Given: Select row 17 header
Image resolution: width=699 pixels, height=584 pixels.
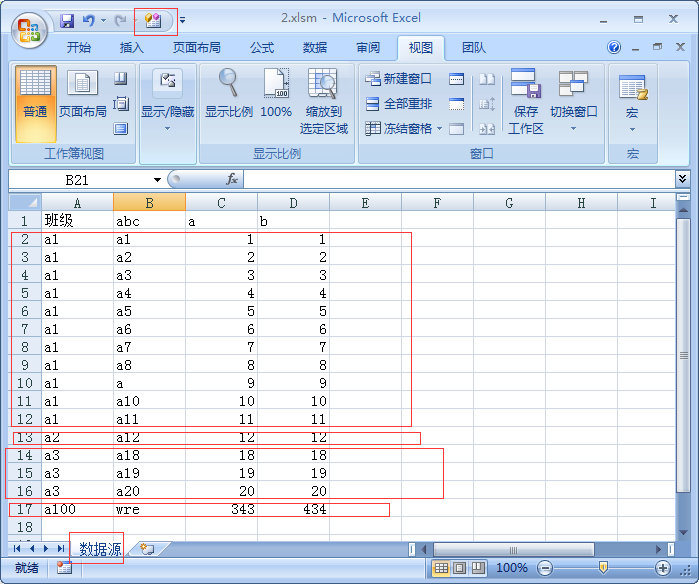Looking at the screenshot, I should pos(25,509).
